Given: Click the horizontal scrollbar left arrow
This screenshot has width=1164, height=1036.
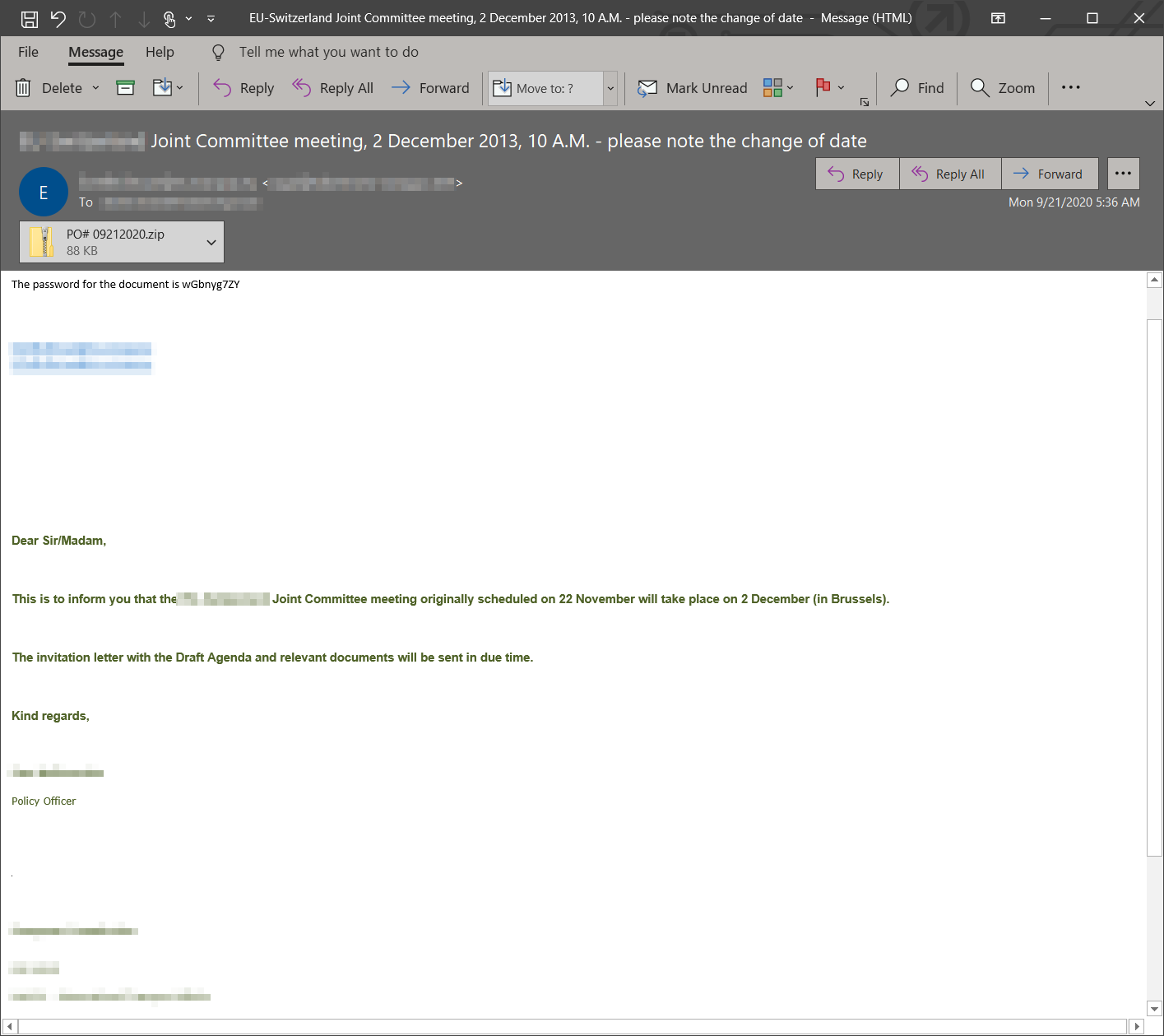Looking at the screenshot, I should click(9, 1026).
